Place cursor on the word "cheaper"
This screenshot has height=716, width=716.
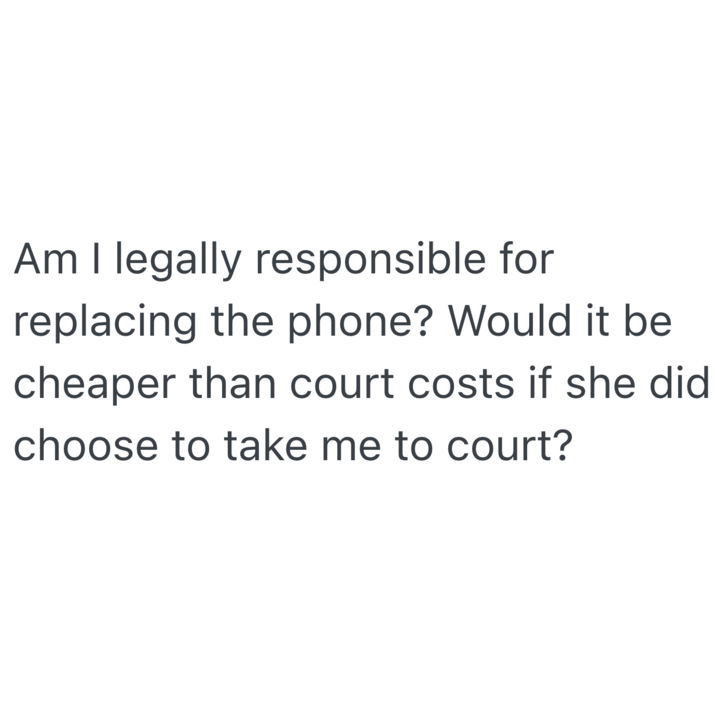(95, 385)
